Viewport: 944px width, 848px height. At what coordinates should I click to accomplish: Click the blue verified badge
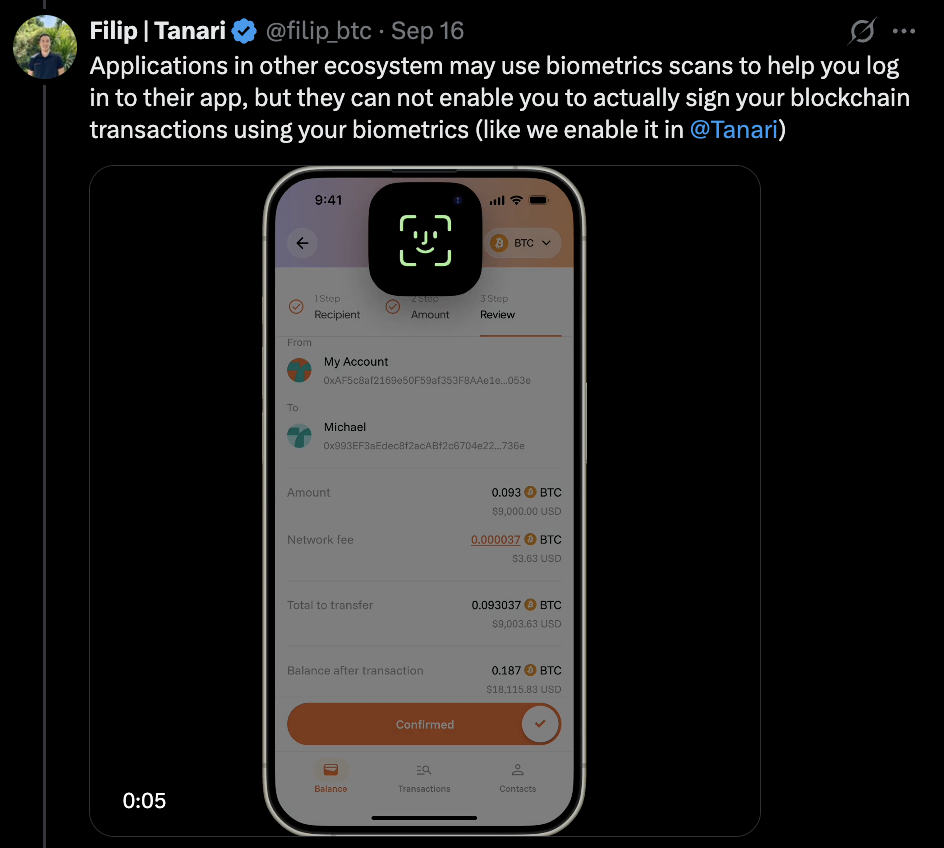244,31
